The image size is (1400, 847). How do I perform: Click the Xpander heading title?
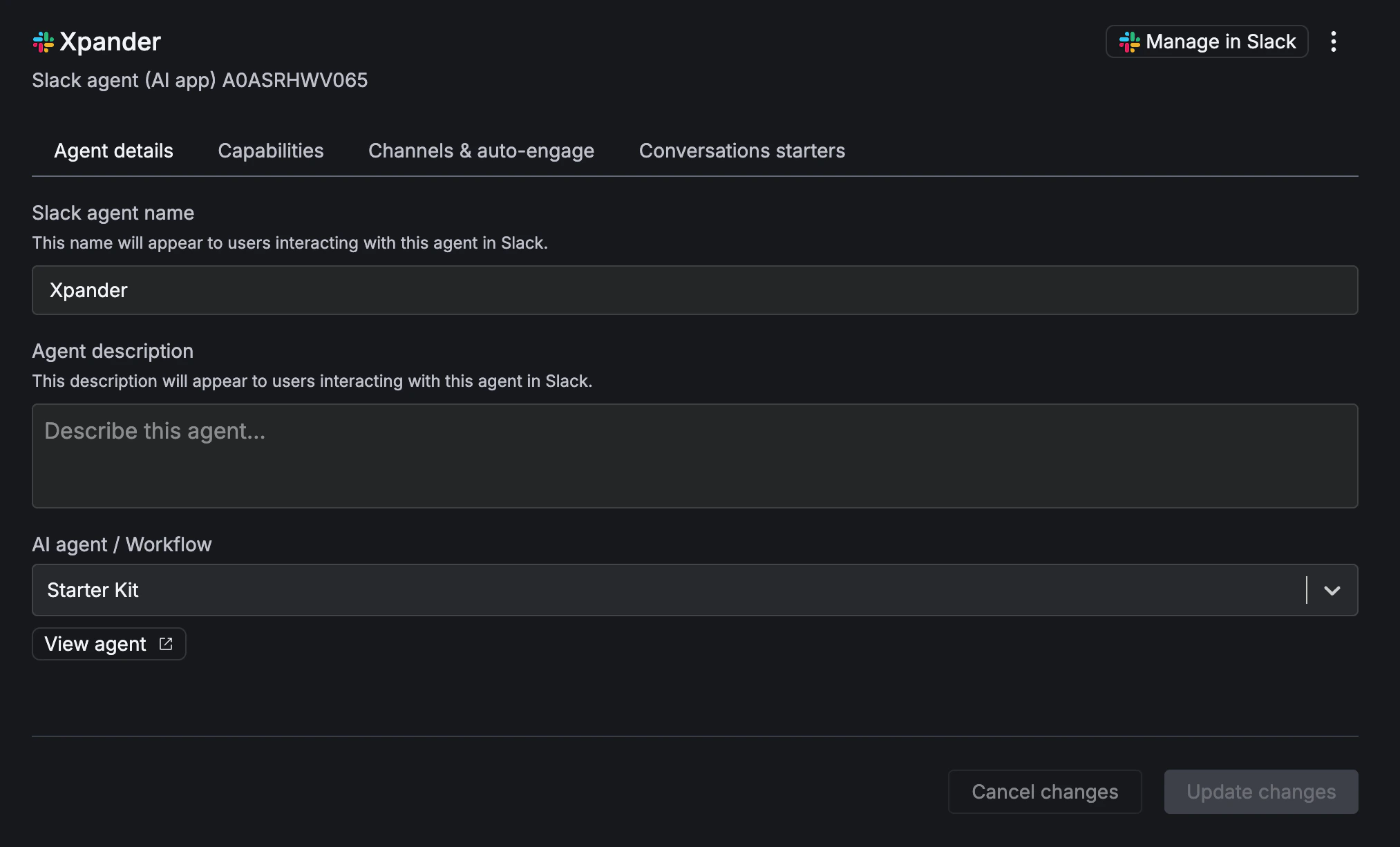pos(111,41)
